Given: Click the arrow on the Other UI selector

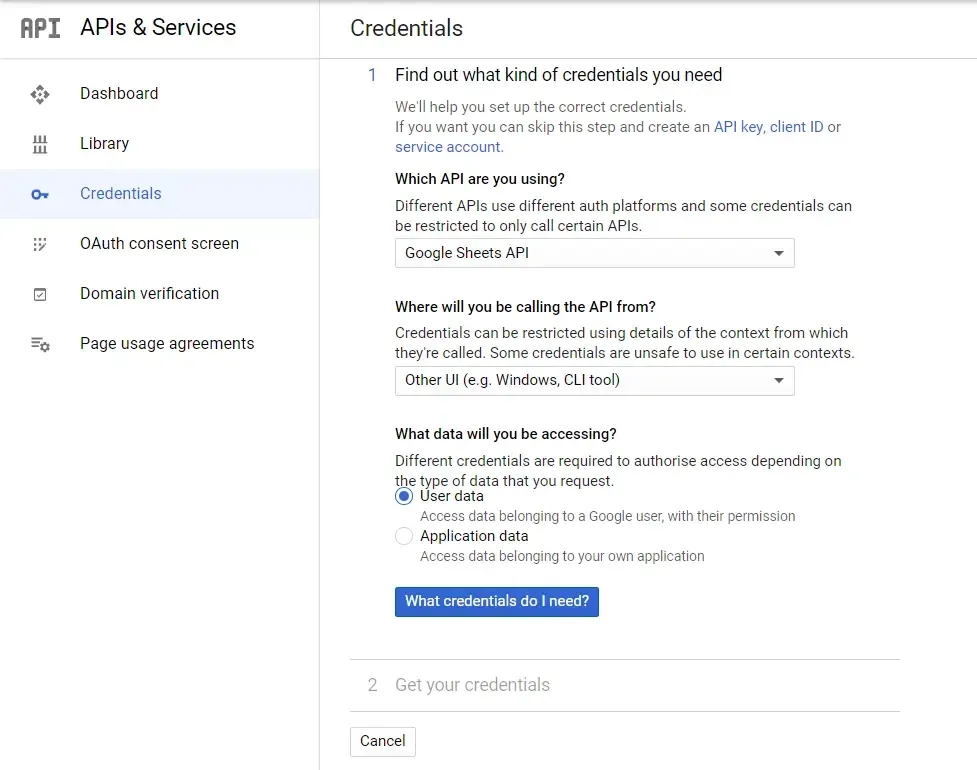Looking at the screenshot, I should click(778, 380).
